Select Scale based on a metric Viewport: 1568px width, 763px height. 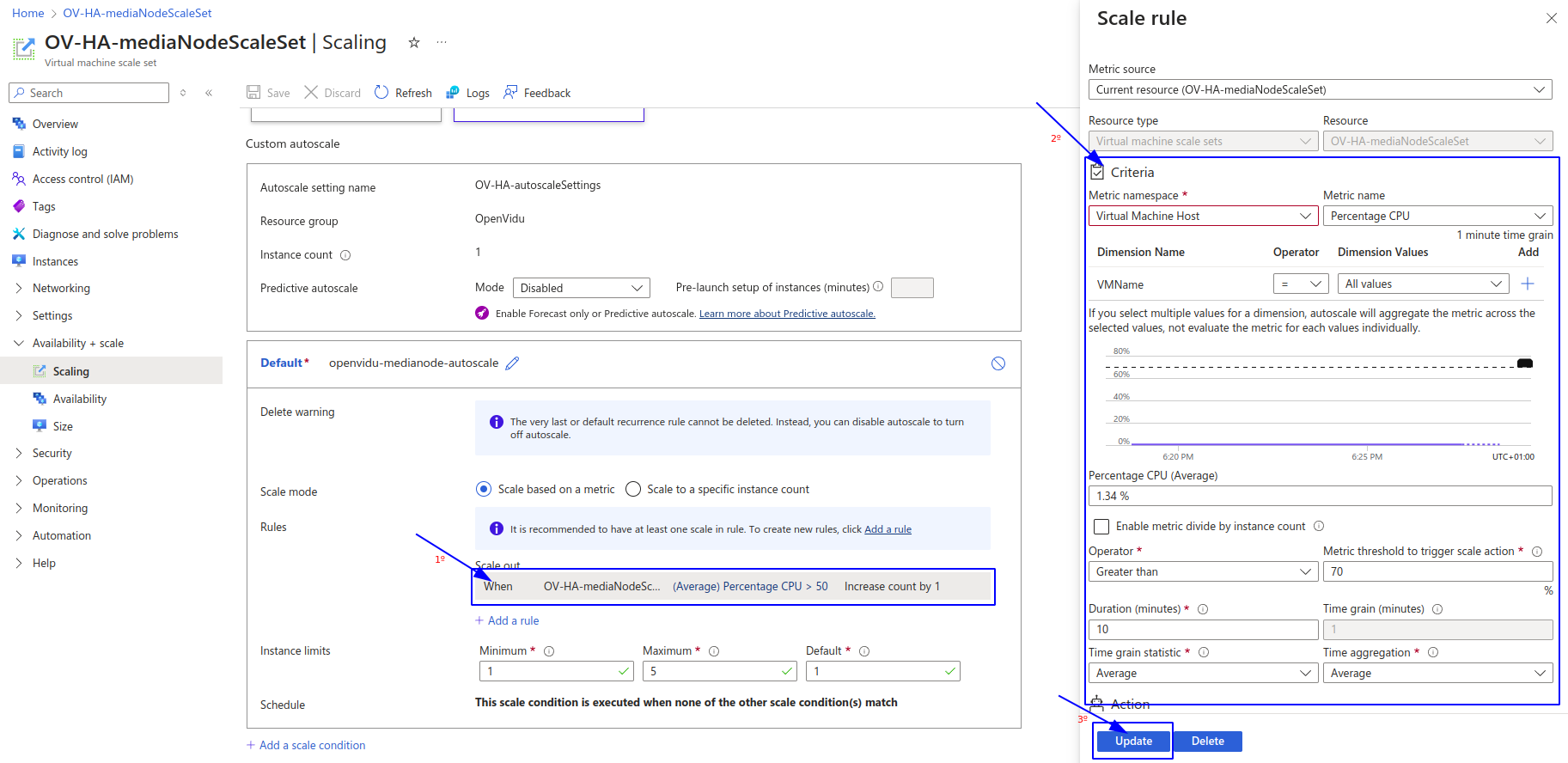coord(484,490)
